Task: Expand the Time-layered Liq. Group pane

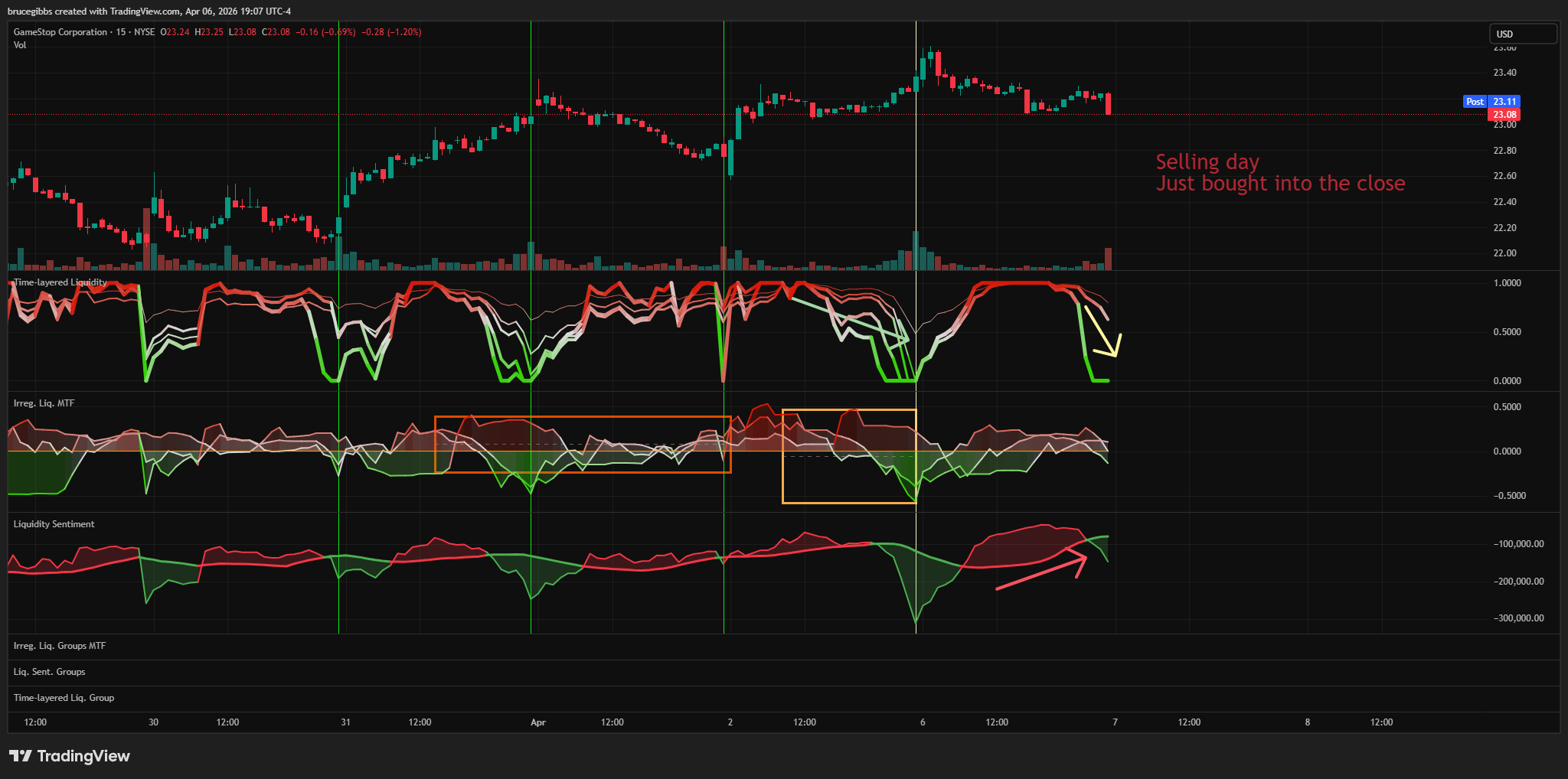Action: click(x=64, y=698)
